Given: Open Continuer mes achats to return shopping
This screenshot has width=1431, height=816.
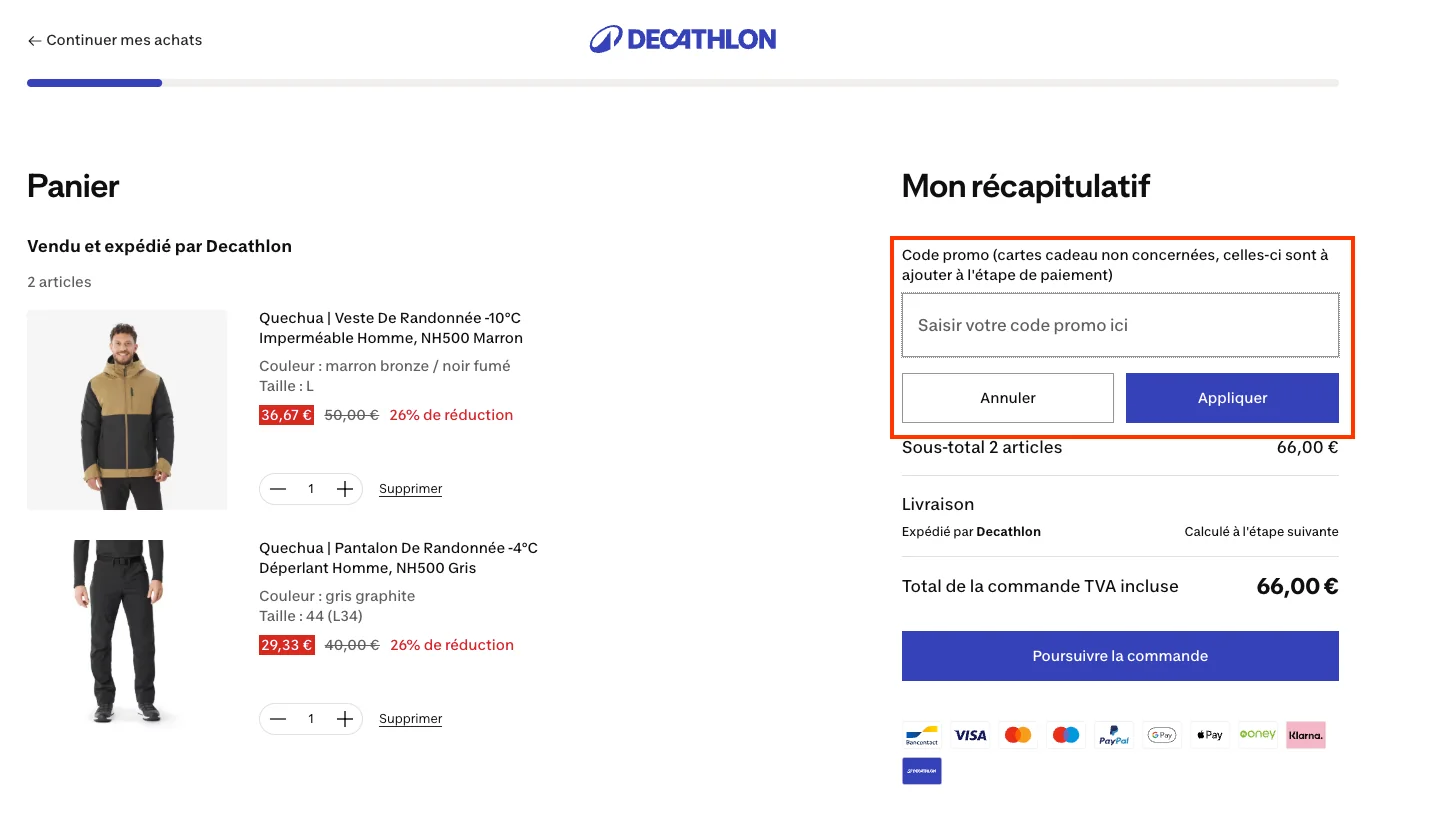Looking at the screenshot, I should pyautogui.click(x=114, y=40).
